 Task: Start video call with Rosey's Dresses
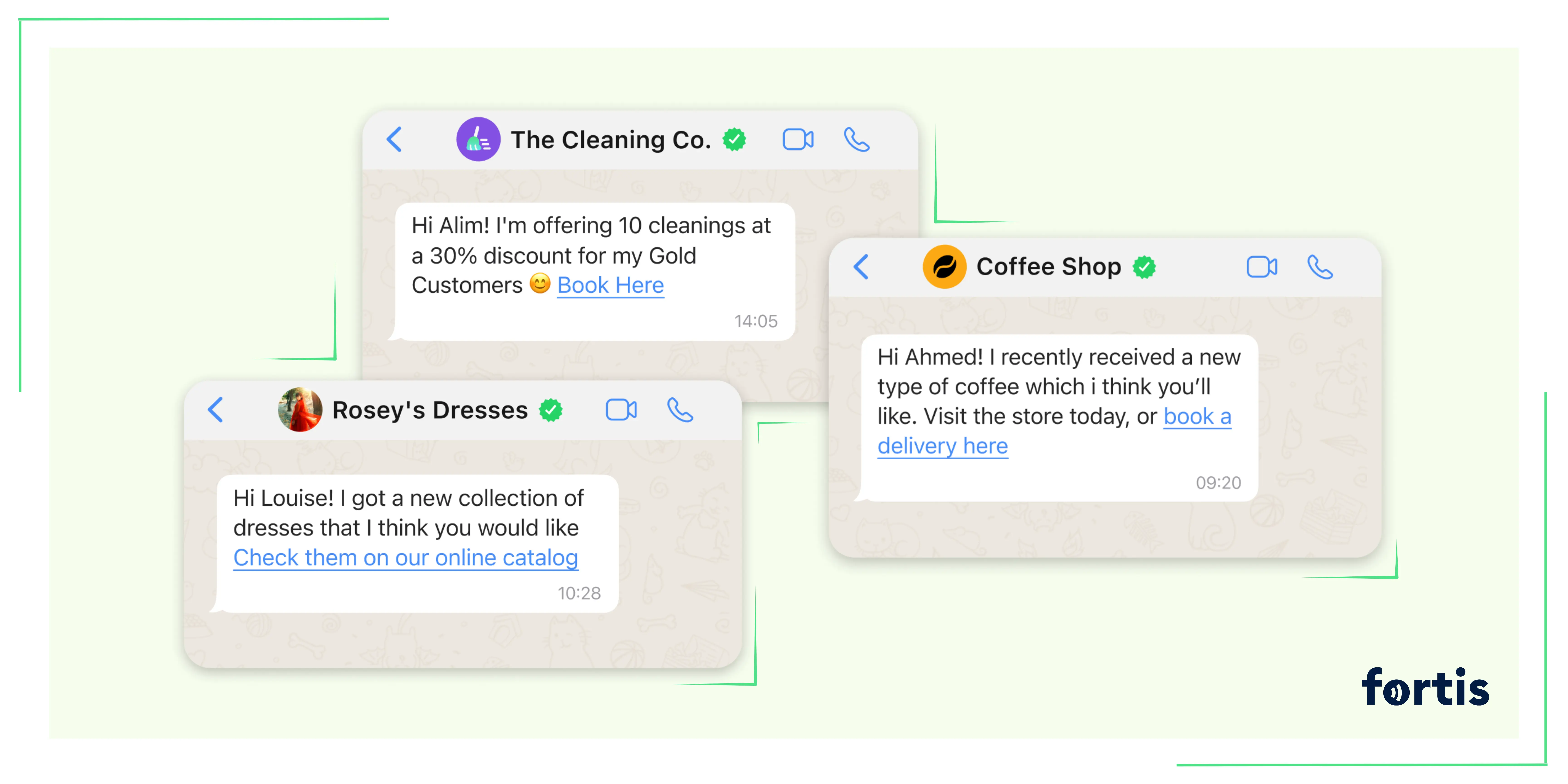point(622,410)
